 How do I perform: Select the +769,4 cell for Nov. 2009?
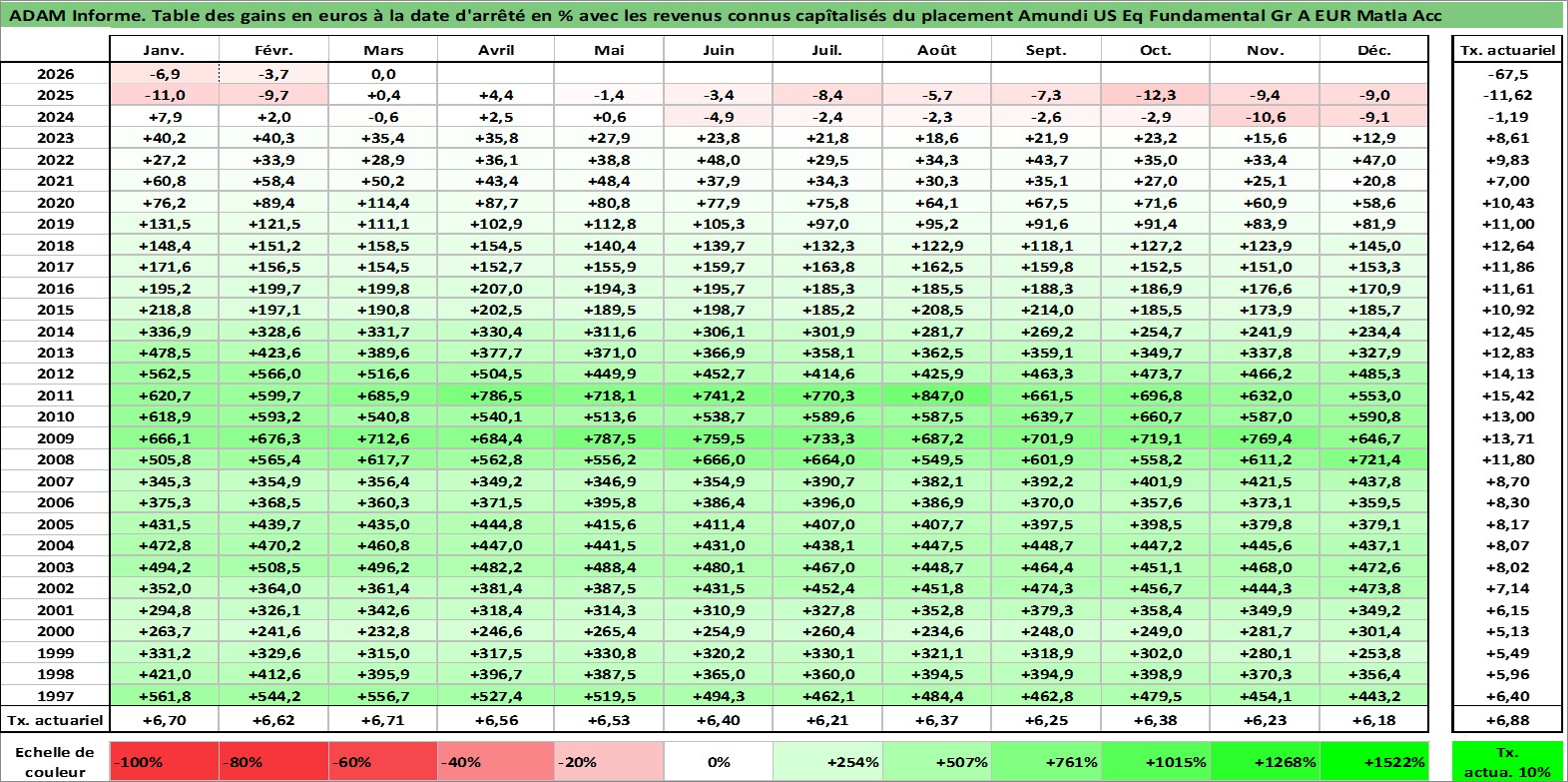click(x=1265, y=438)
